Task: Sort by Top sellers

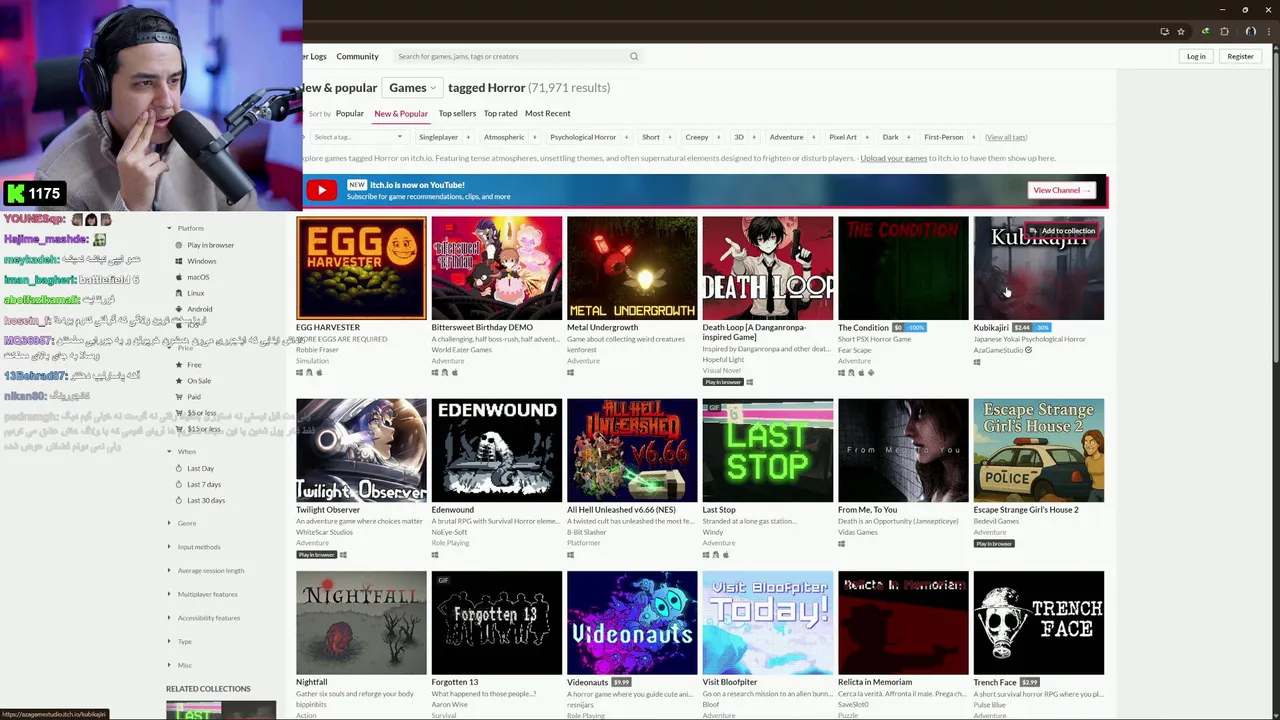Action: click(x=457, y=113)
